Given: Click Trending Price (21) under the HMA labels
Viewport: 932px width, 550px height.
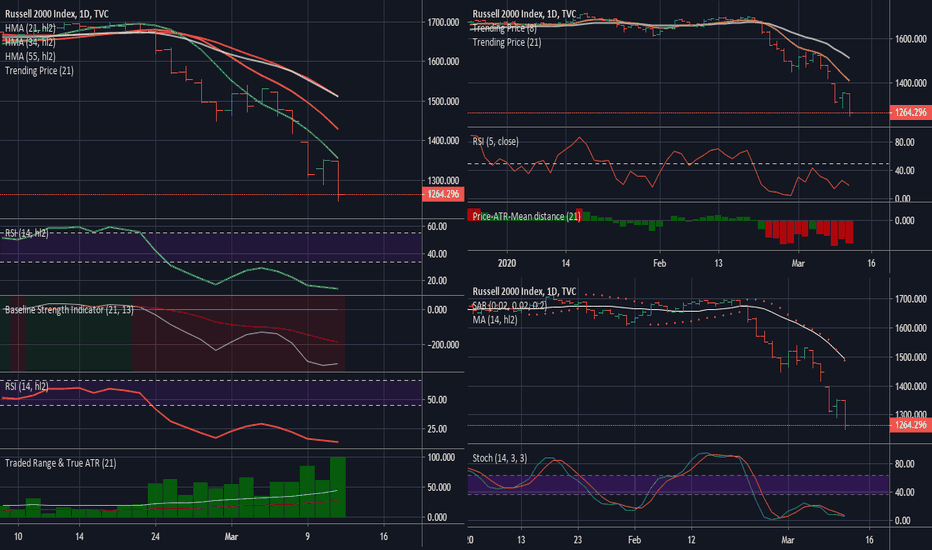Looking at the screenshot, I should pos(39,71).
